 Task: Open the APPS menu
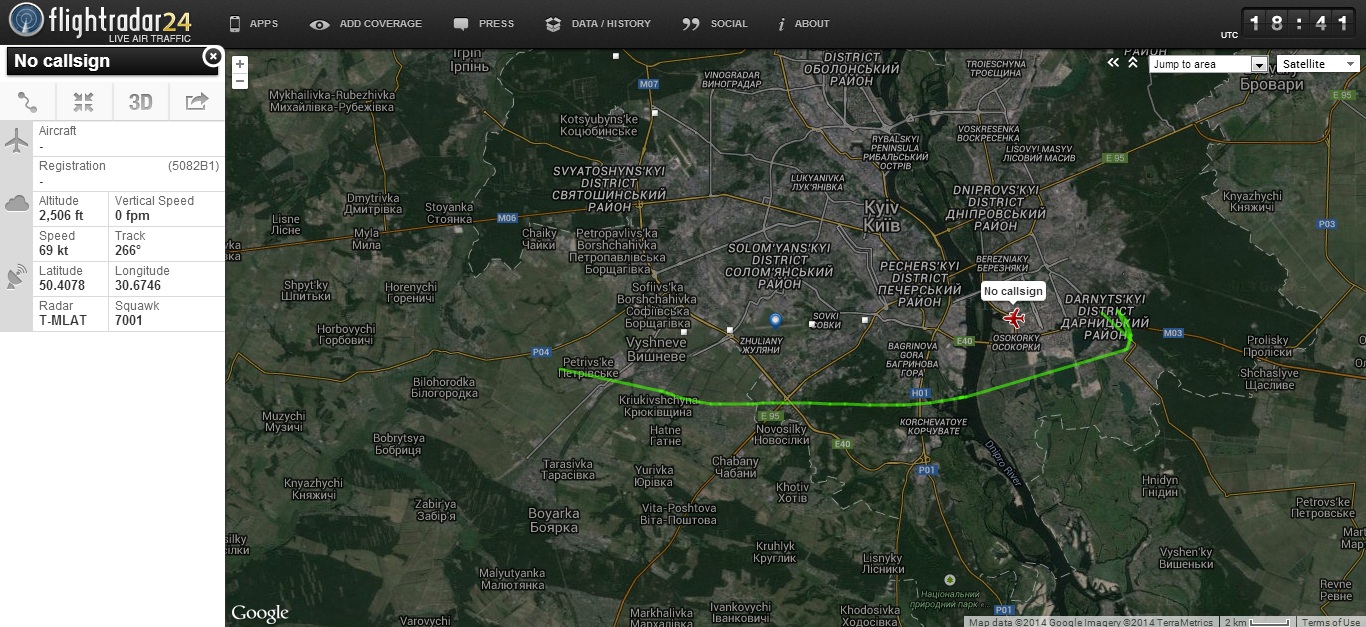pos(254,24)
